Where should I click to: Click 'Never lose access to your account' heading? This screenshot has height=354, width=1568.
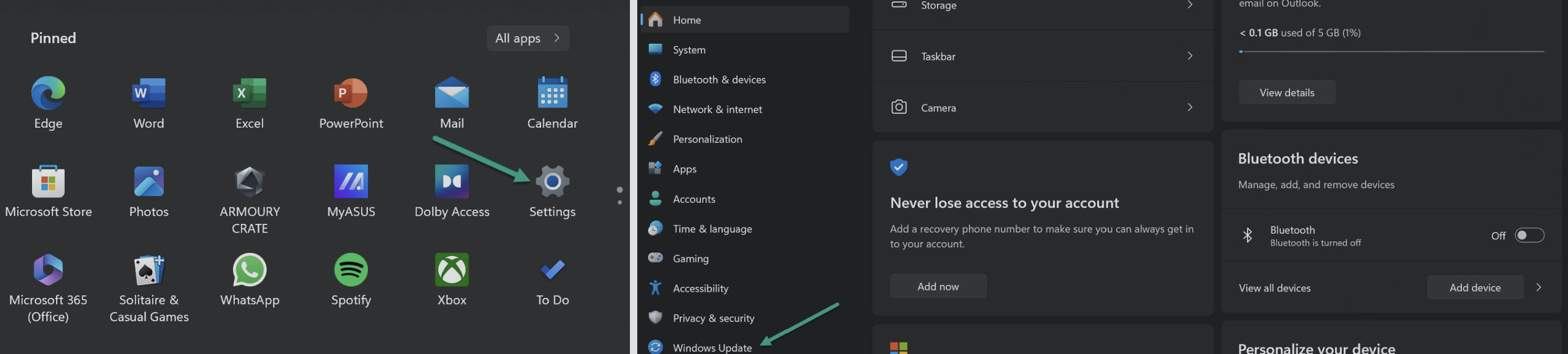1005,203
